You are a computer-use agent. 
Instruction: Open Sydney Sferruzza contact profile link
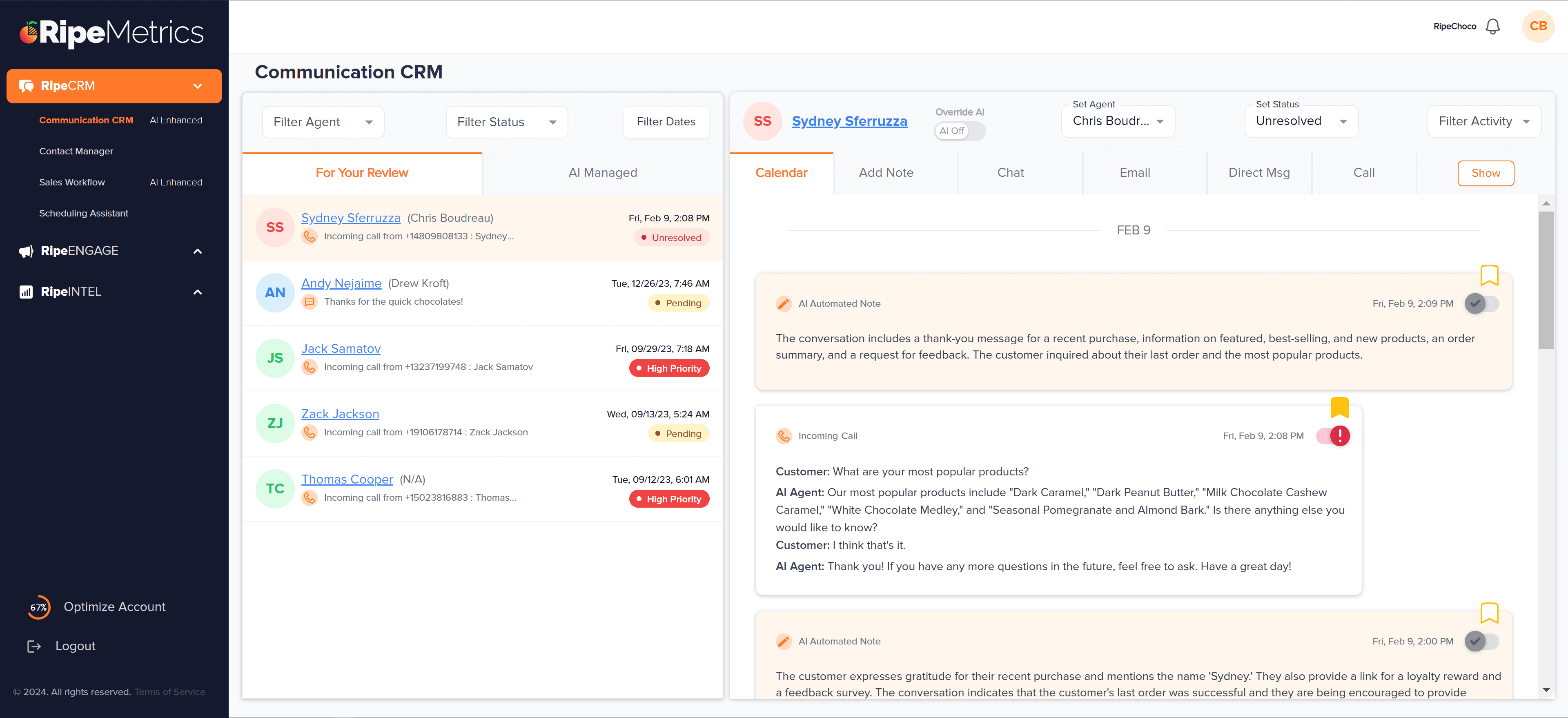[849, 120]
